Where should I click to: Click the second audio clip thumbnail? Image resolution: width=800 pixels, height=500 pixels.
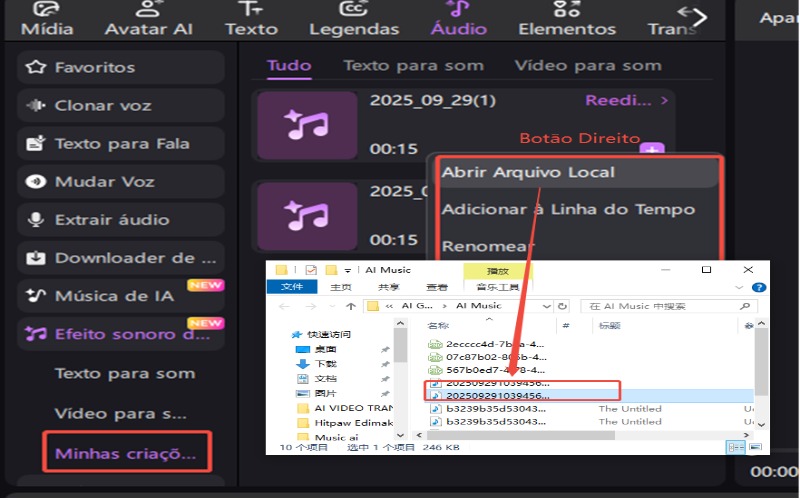tap(307, 216)
